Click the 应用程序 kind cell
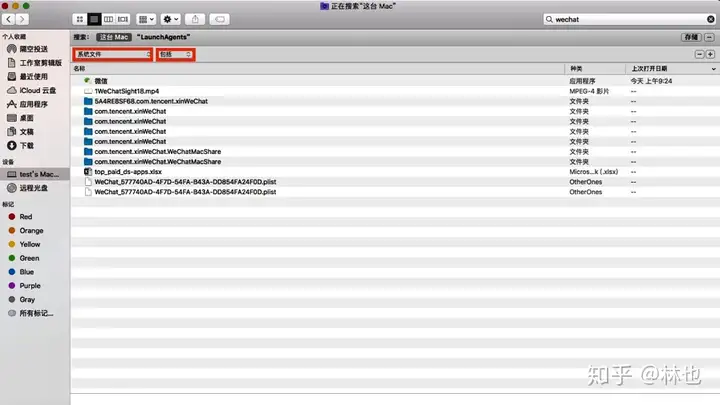 tap(582, 81)
